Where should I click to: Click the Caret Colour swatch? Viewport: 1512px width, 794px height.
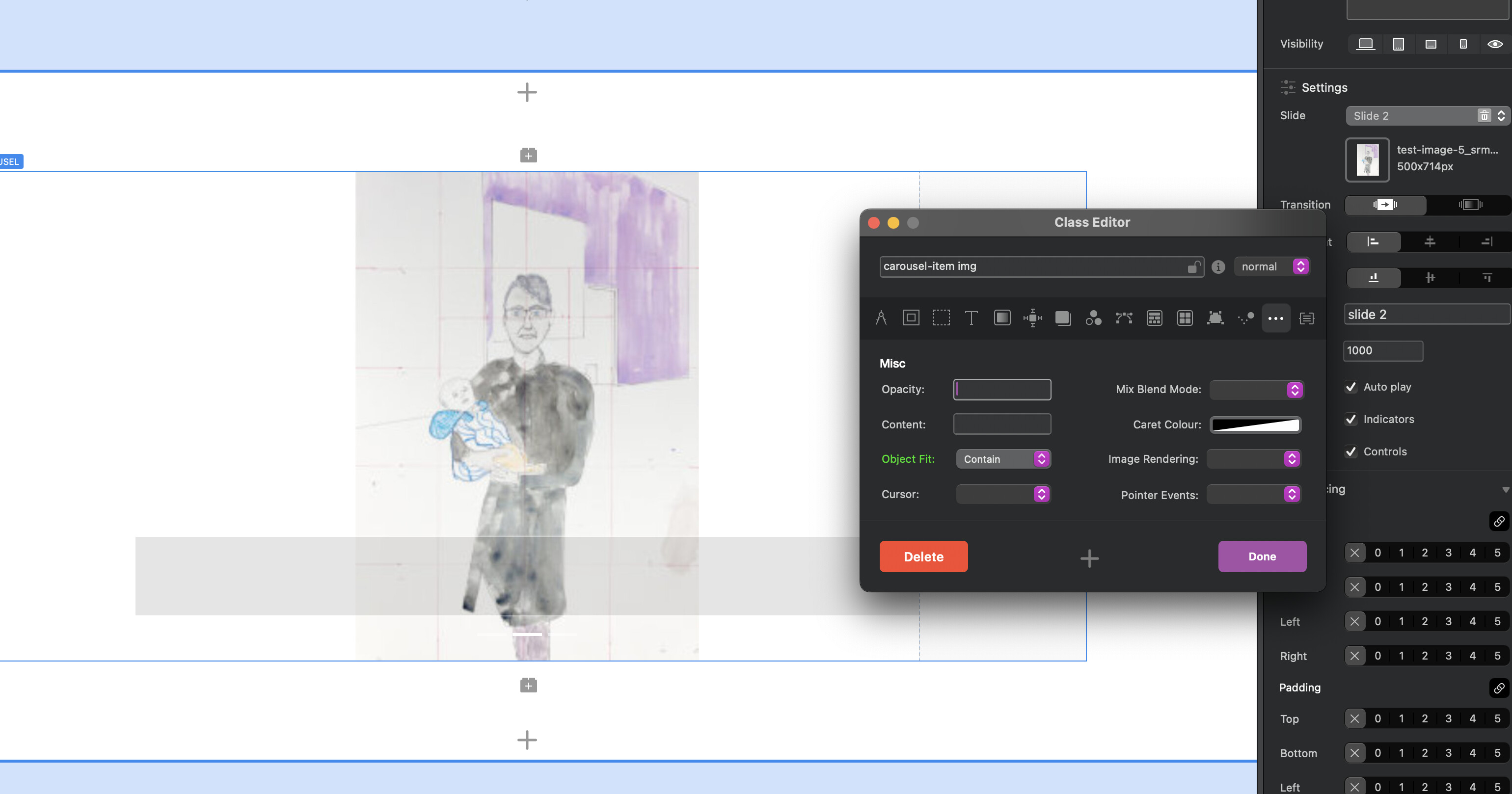[1256, 424]
